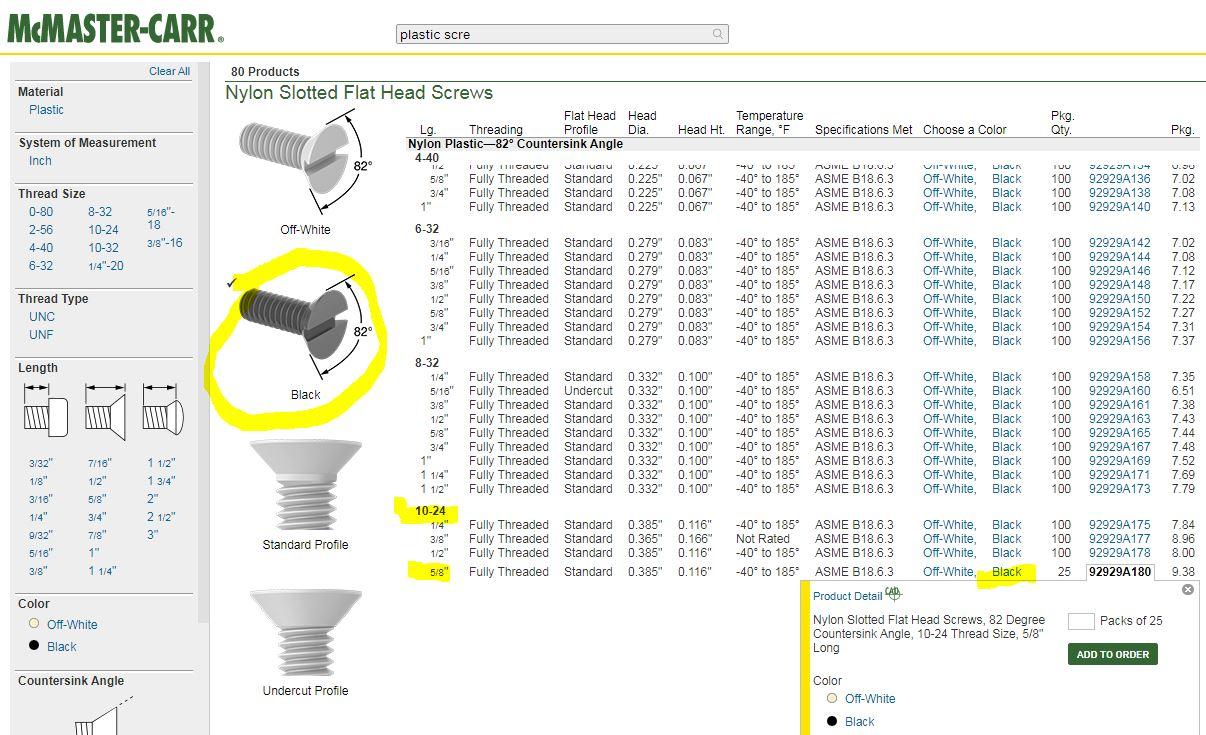The height and width of the screenshot is (735, 1206).
Task: Open part number 92929A173
Action: tap(1119, 489)
